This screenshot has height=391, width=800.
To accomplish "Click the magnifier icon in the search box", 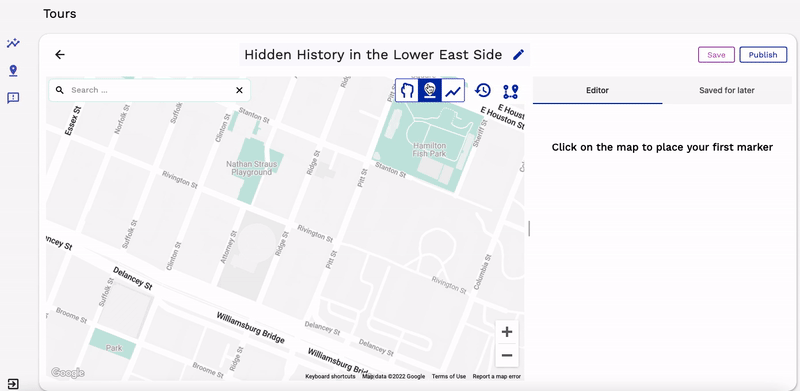I will pyautogui.click(x=60, y=90).
